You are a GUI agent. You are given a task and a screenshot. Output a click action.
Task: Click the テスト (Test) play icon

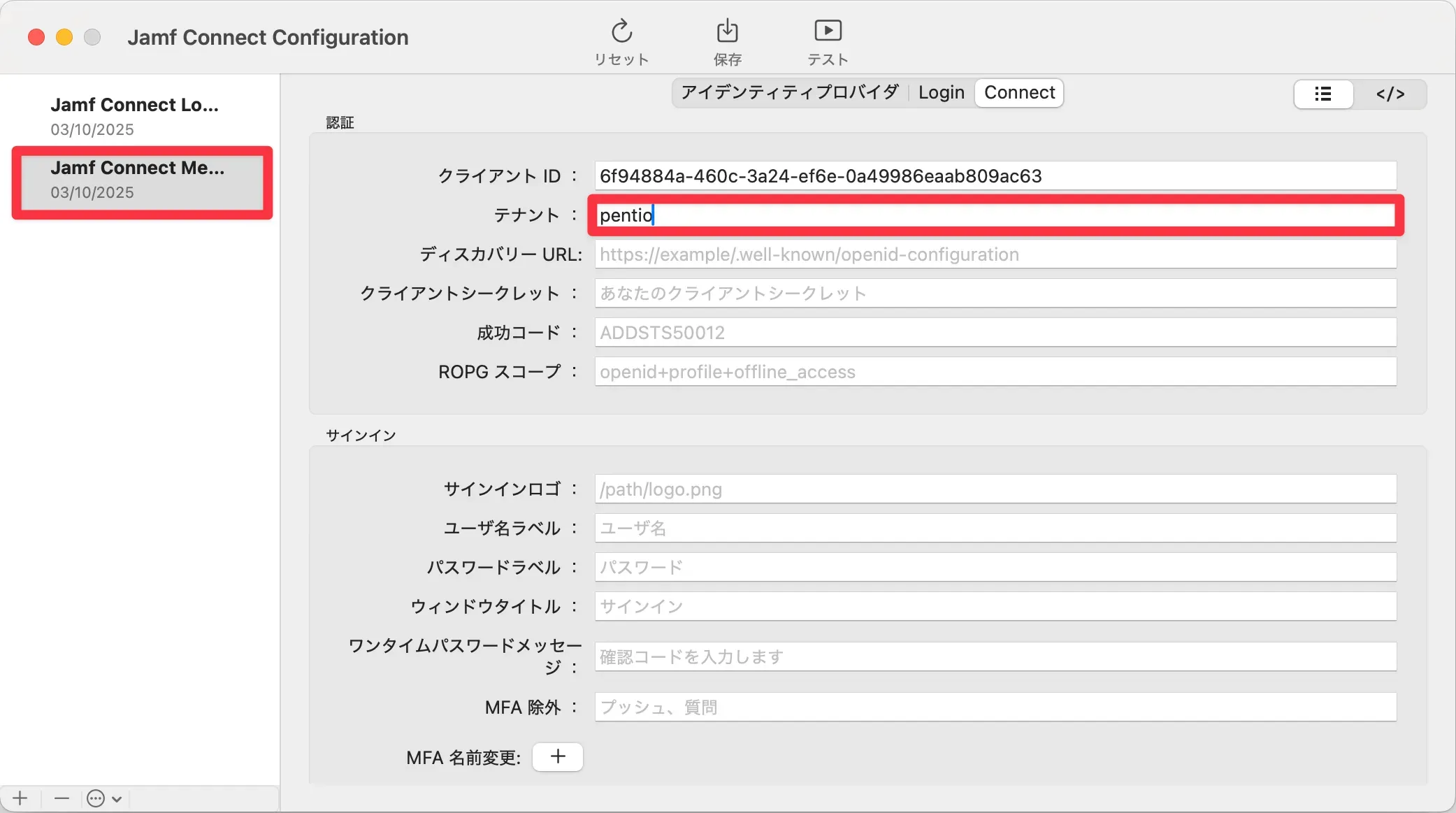[x=828, y=32]
